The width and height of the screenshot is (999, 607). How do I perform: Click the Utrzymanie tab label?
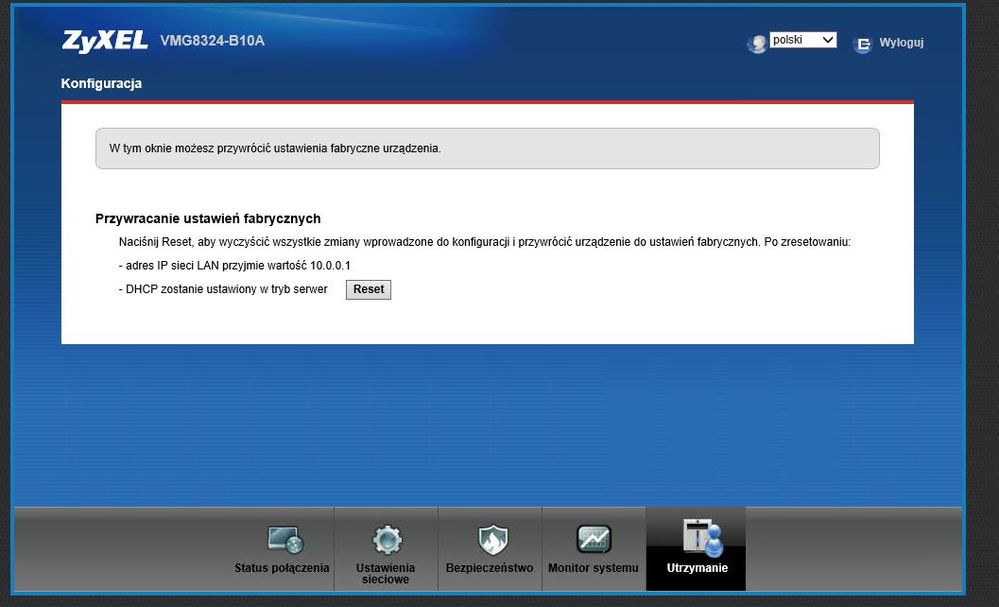coord(697,568)
